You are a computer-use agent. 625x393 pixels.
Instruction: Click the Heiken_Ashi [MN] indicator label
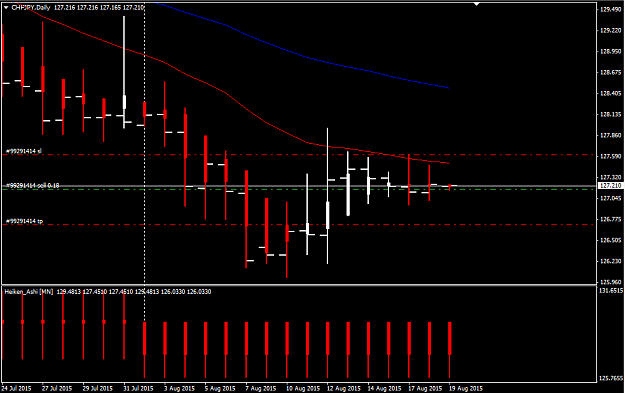[x=29, y=292]
